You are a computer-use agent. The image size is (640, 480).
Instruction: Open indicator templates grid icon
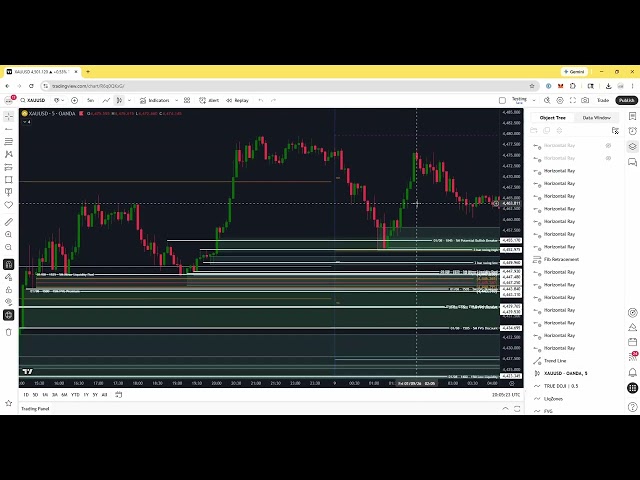[x=187, y=100]
